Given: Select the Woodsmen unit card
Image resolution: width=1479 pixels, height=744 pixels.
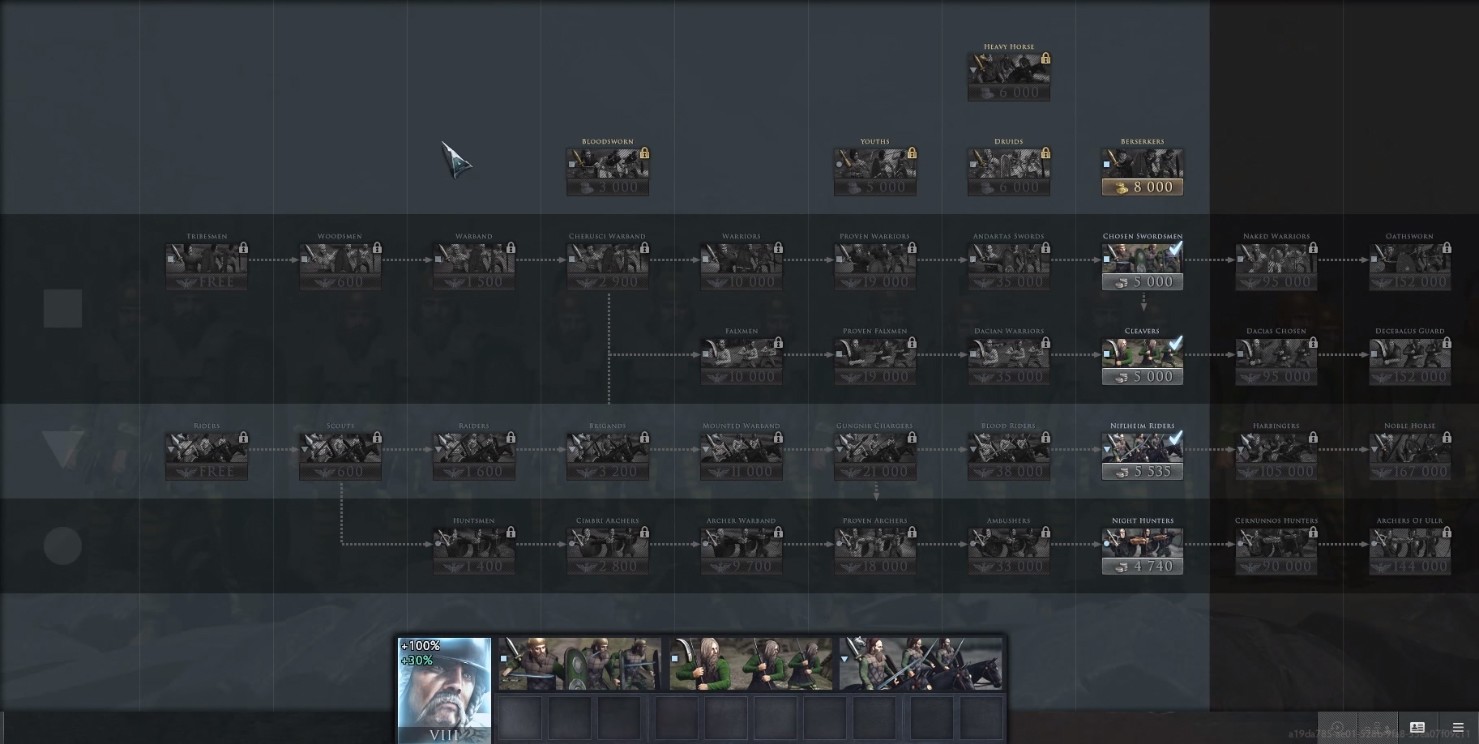Looking at the screenshot, I should point(341,267).
